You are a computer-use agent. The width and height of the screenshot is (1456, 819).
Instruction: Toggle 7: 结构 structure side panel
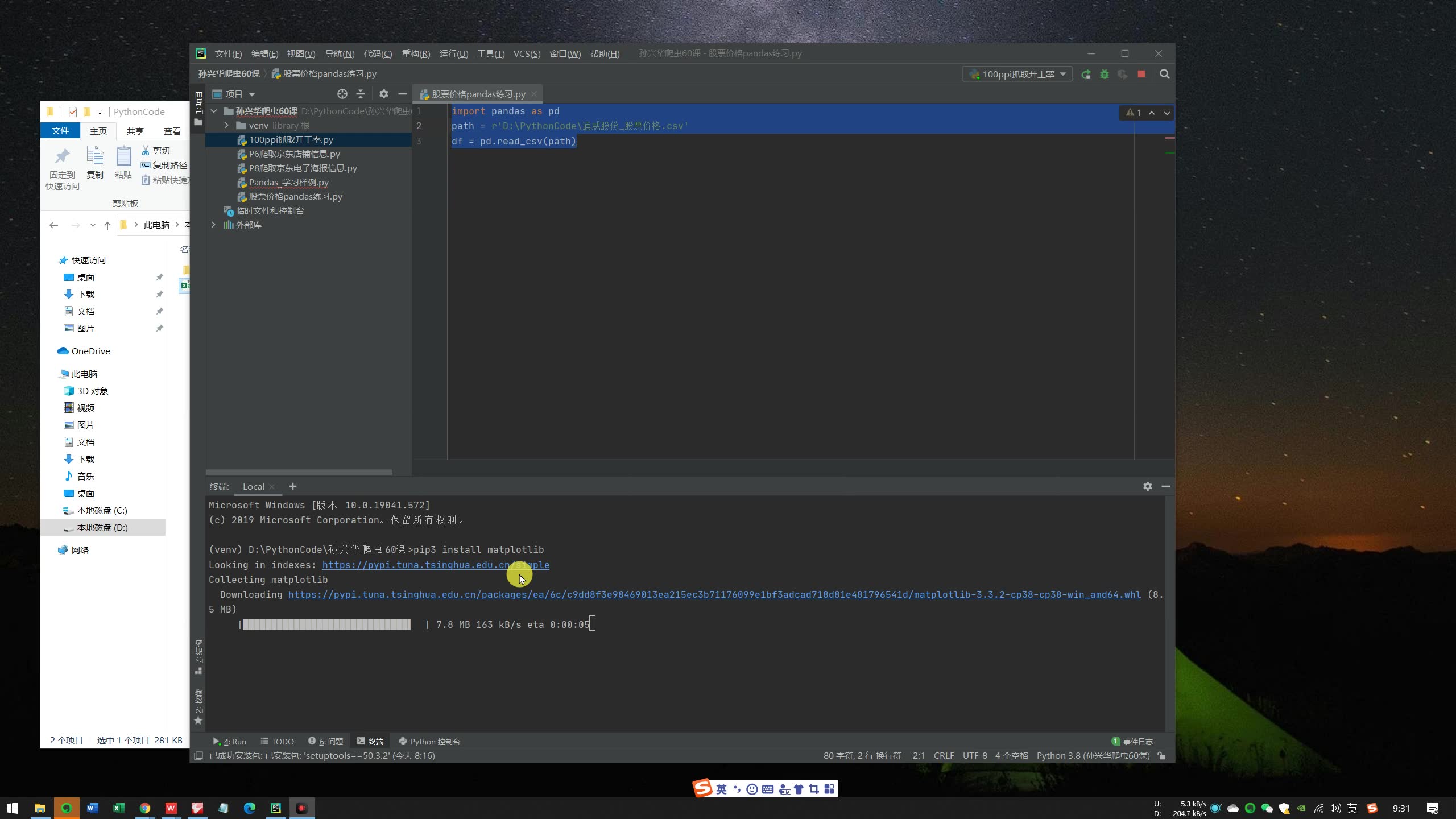point(198,657)
